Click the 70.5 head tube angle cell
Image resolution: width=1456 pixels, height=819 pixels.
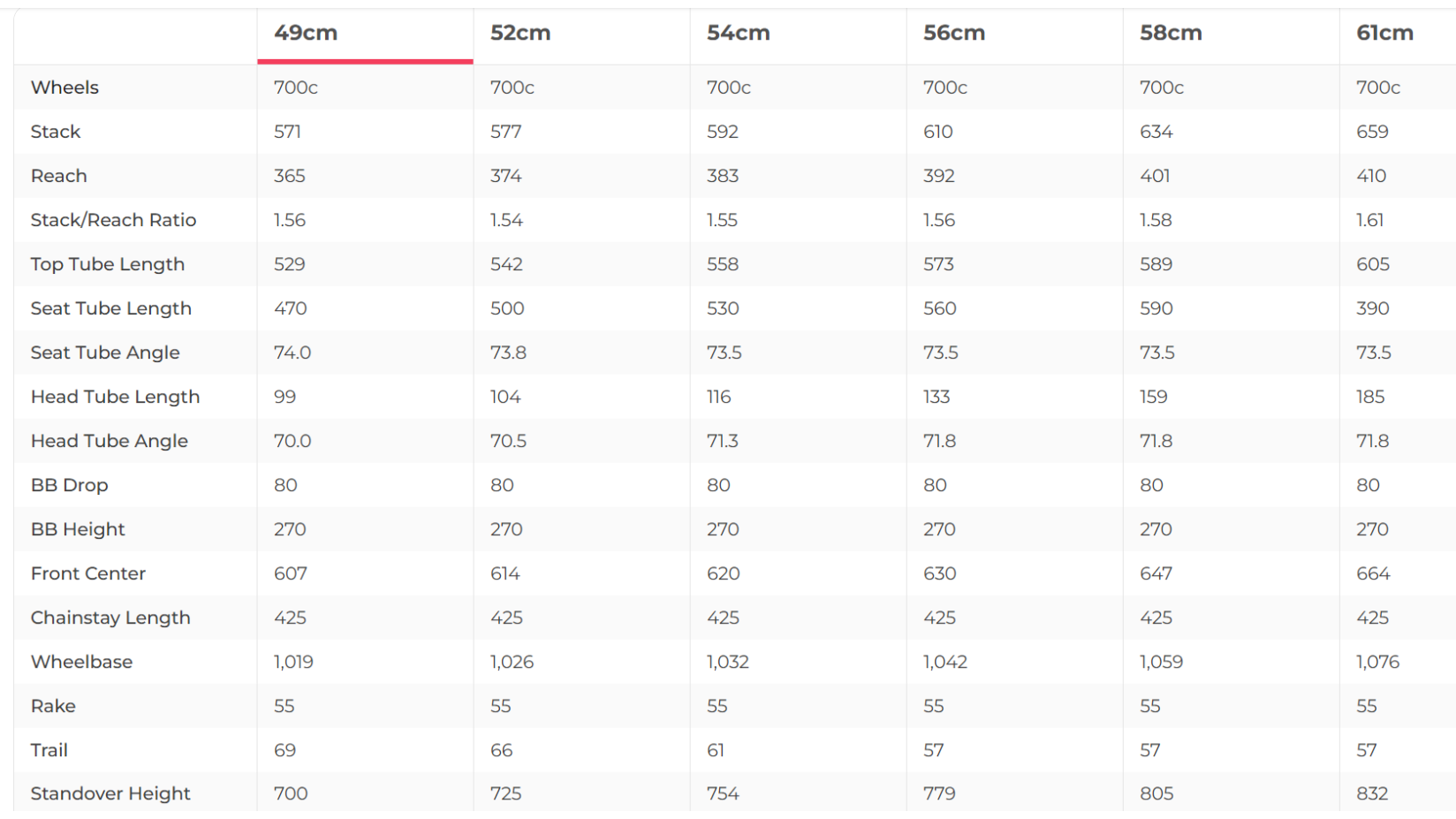tap(508, 441)
